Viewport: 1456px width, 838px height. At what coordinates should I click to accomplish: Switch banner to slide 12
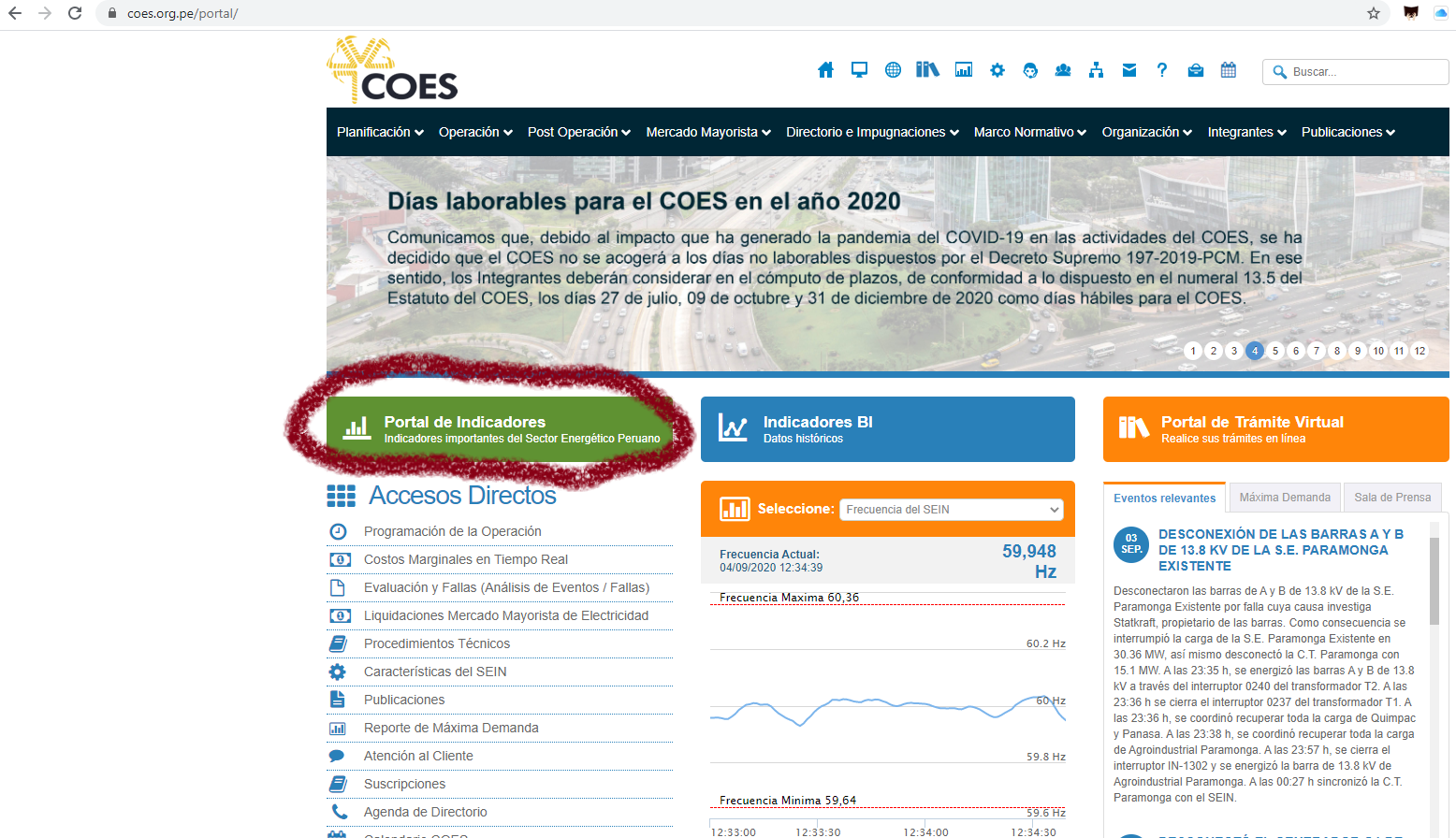(1420, 351)
